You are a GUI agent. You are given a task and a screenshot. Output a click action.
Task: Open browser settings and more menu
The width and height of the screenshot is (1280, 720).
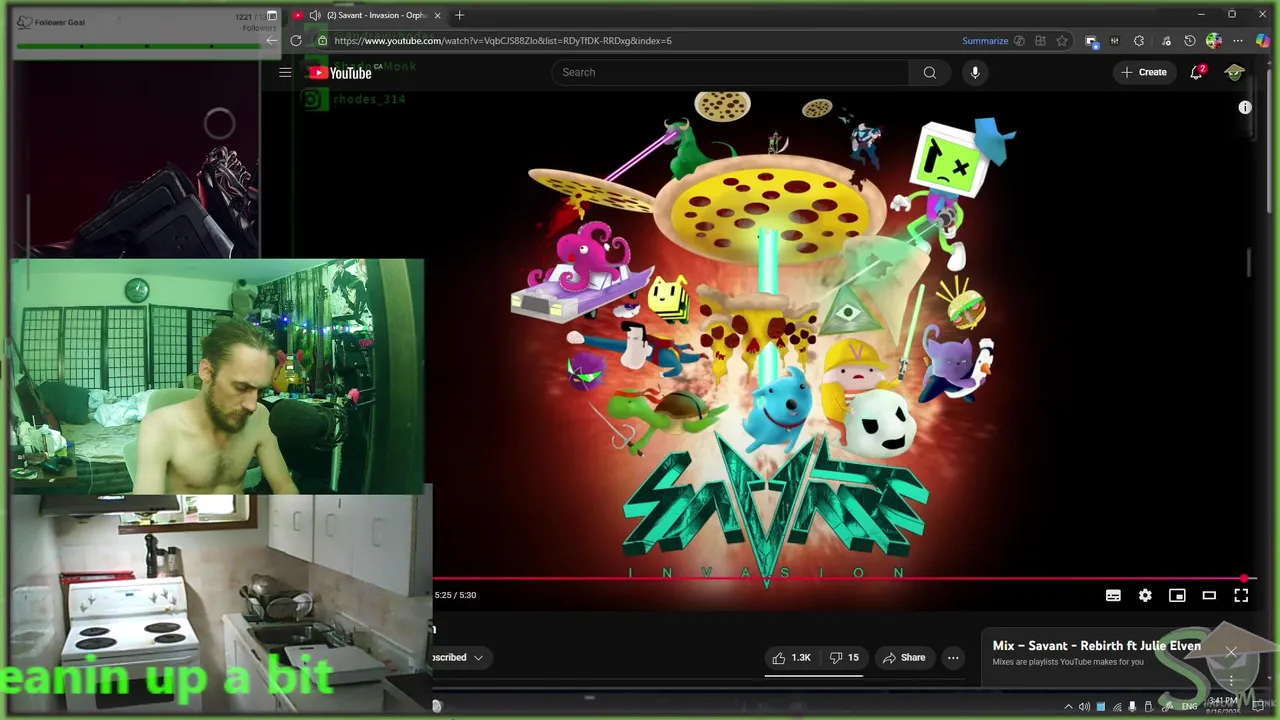pyautogui.click(x=1238, y=41)
